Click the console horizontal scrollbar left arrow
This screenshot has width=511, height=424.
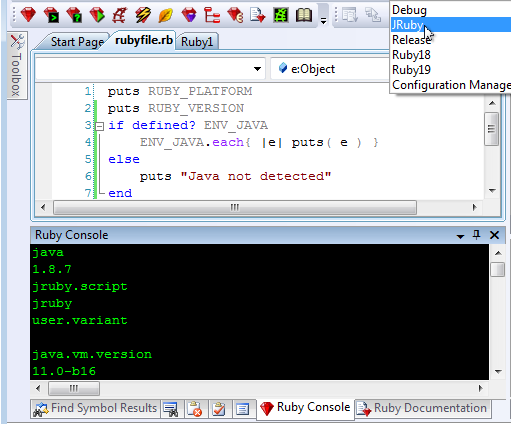coord(38,388)
